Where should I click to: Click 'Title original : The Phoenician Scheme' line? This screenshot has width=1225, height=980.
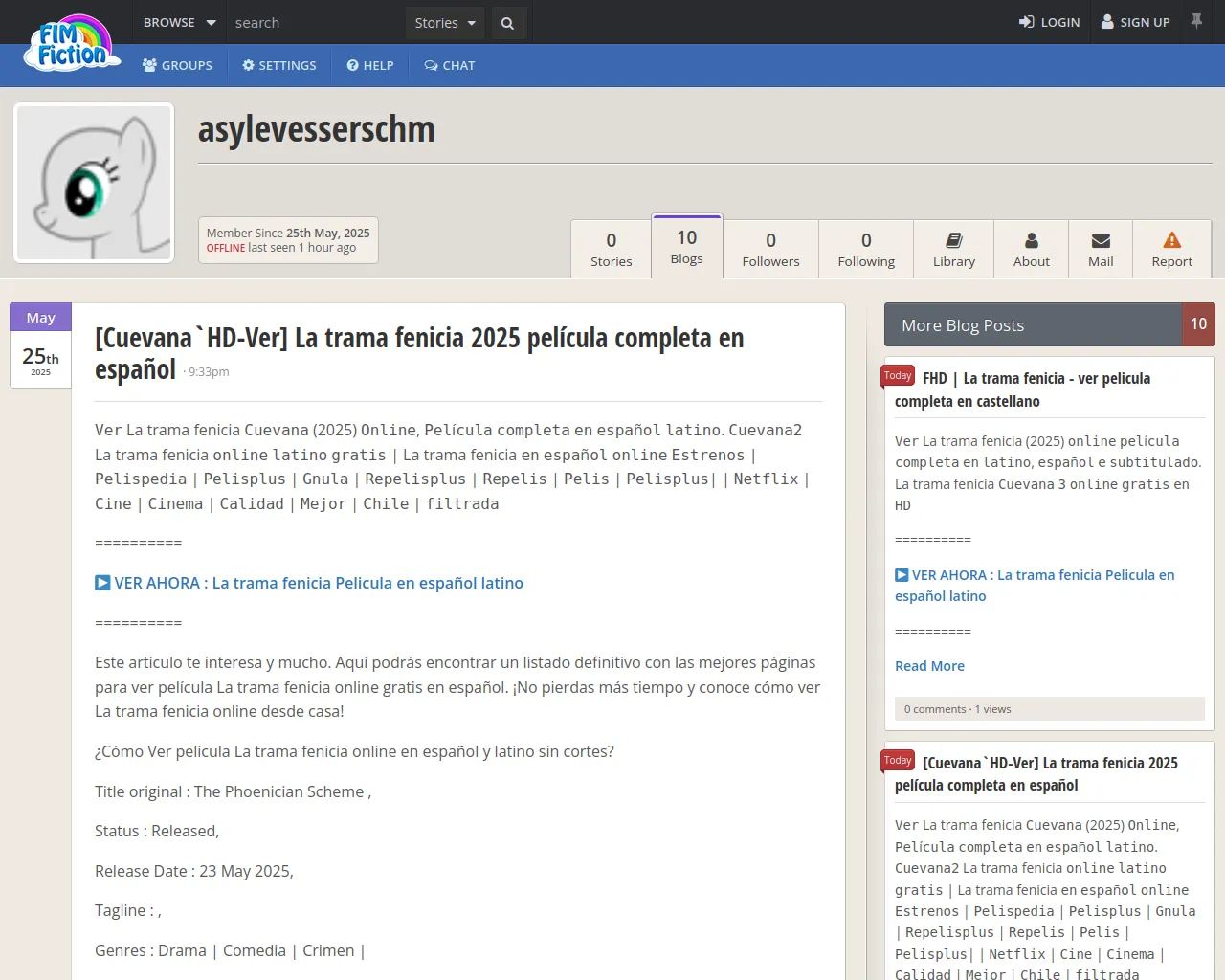(233, 791)
